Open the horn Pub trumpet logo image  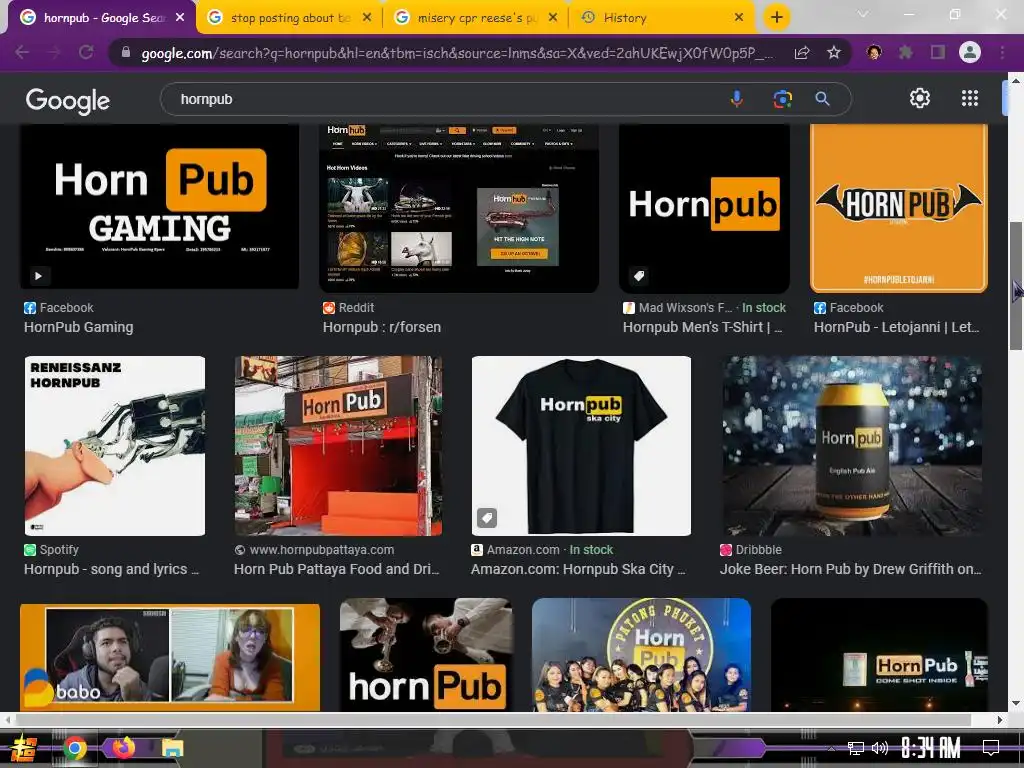(426, 654)
